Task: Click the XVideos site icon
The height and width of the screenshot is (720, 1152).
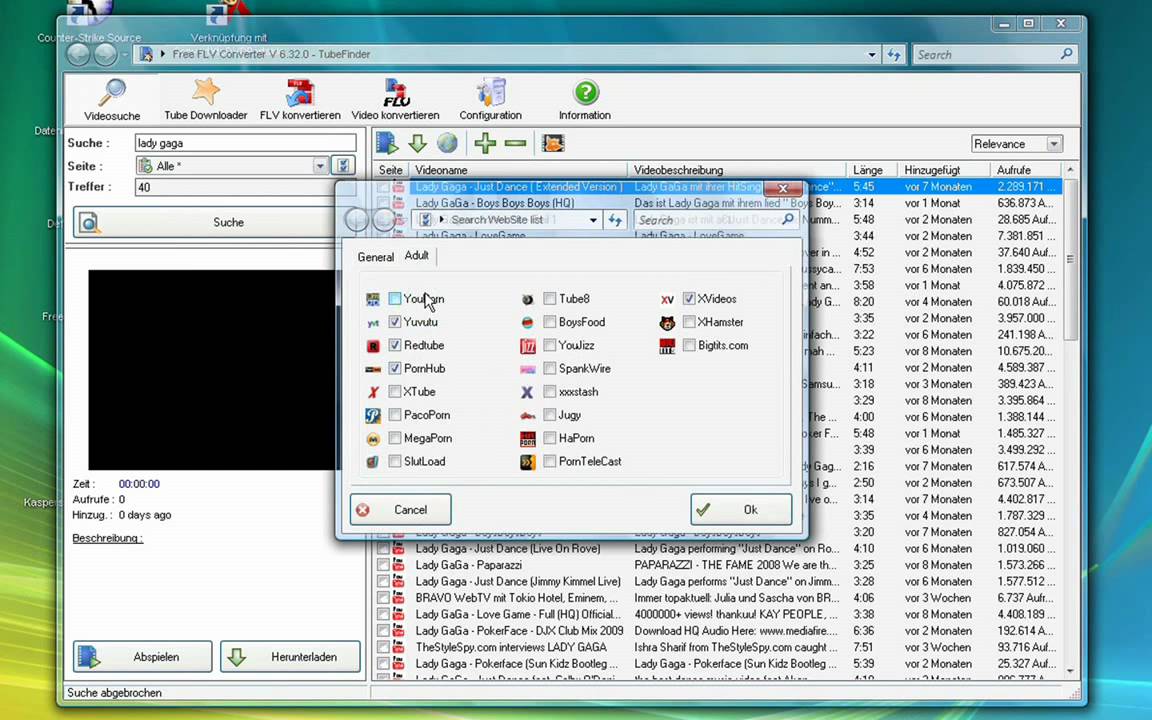Action: tap(667, 299)
